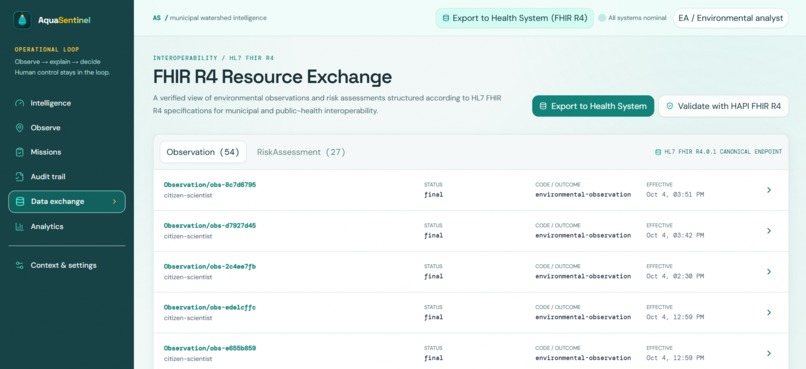
Task: Open the Observation/obs-d7927d45 link
Action: [x=210, y=226]
